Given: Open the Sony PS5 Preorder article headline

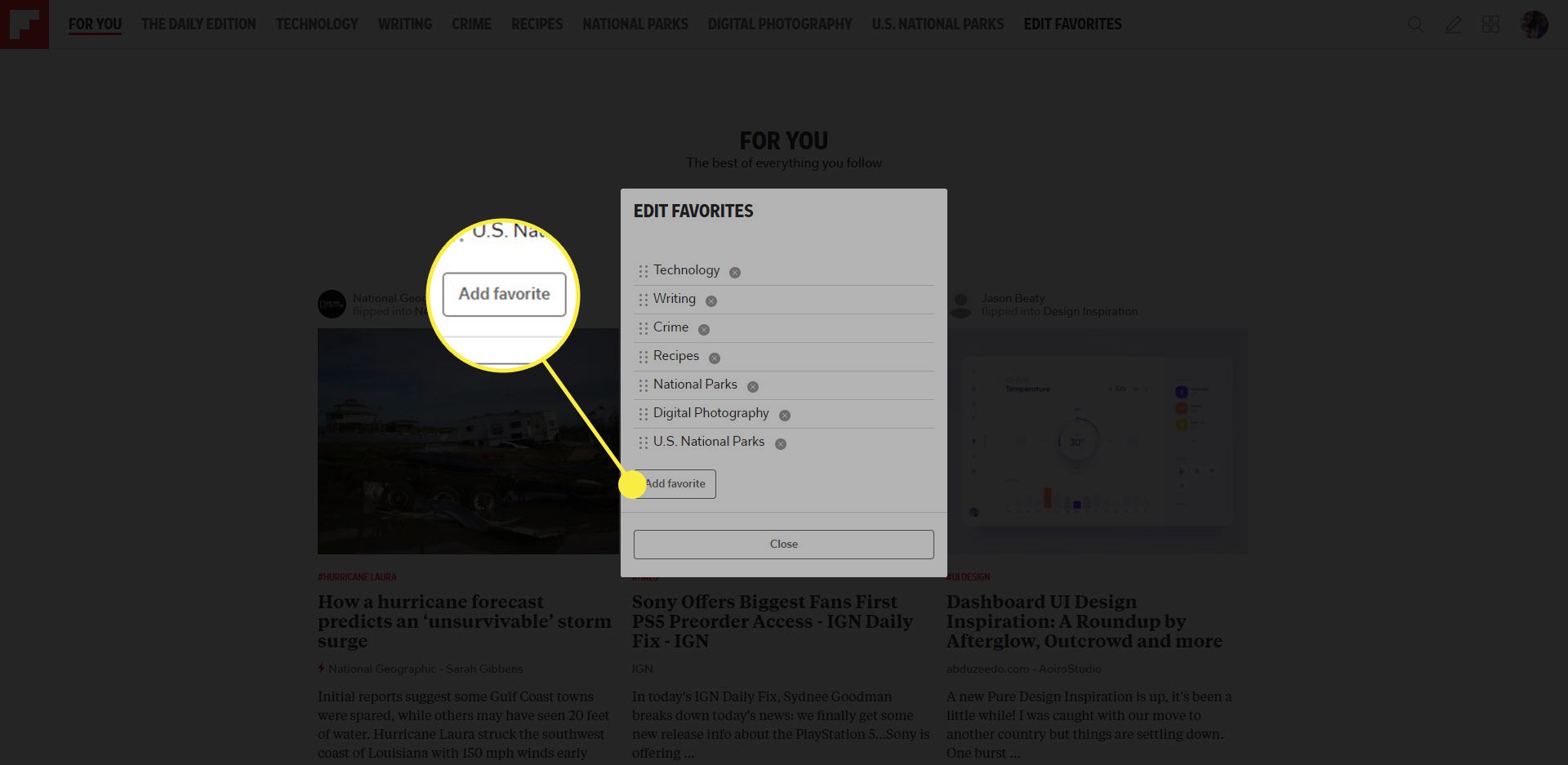Looking at the screenshot, I should pos(772,621).
